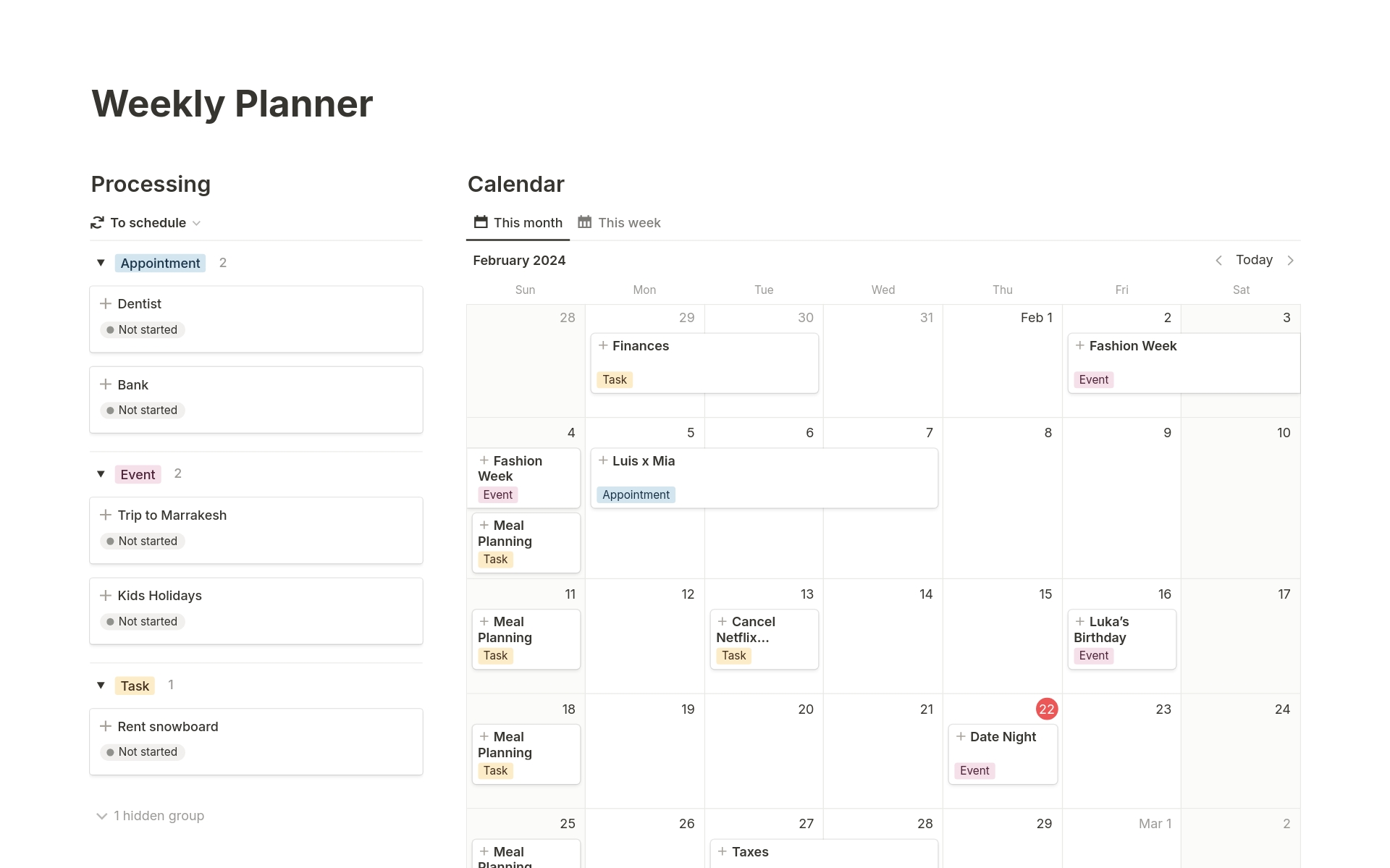The height and width of the screenshot is (868, 1390).
Task: Toggle the Task group collapse in Processing panel
Action: [x=100, y=685]
